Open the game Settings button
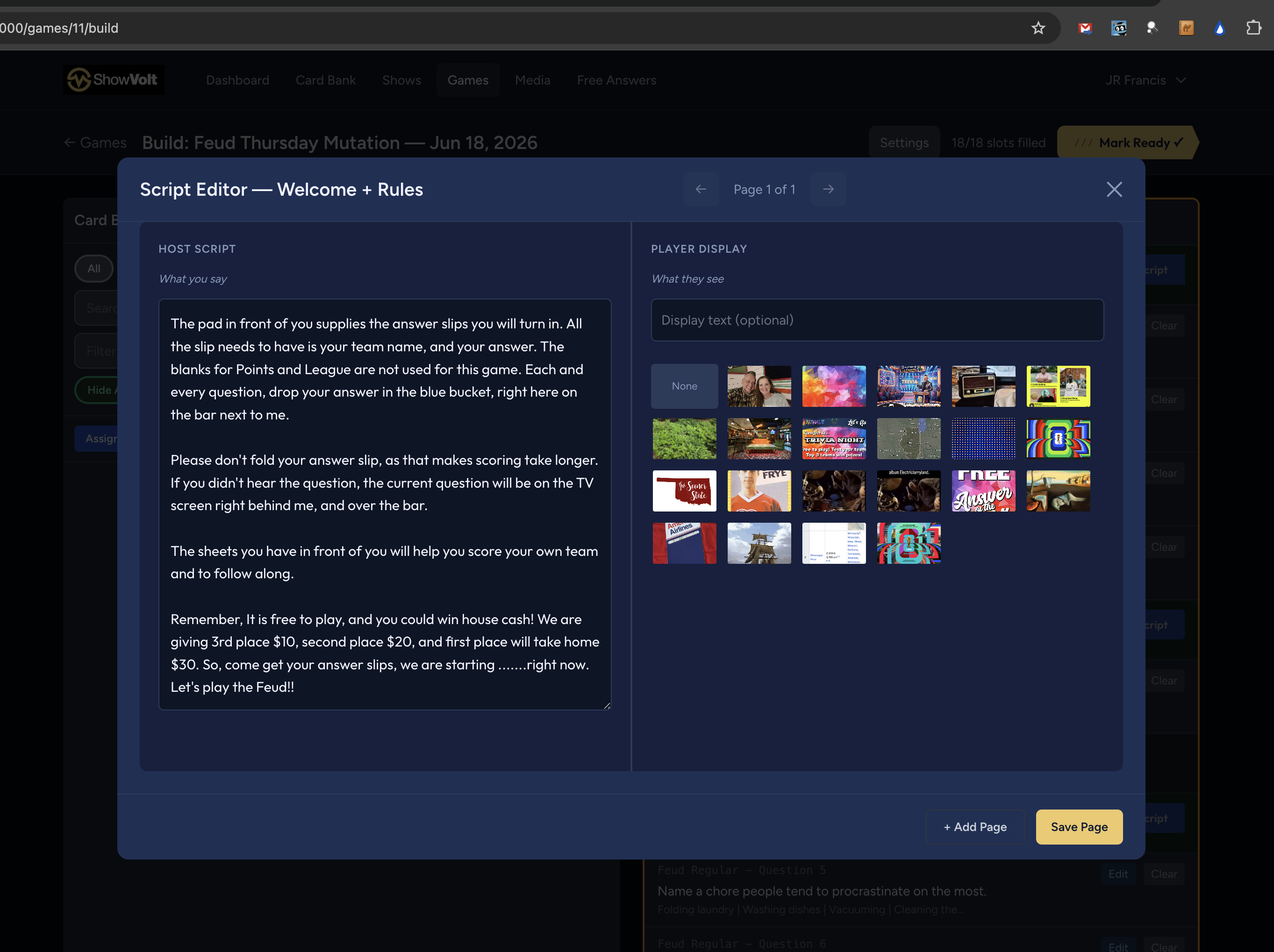This screenshot has width=1274, height=952. (x=904, y=143)
